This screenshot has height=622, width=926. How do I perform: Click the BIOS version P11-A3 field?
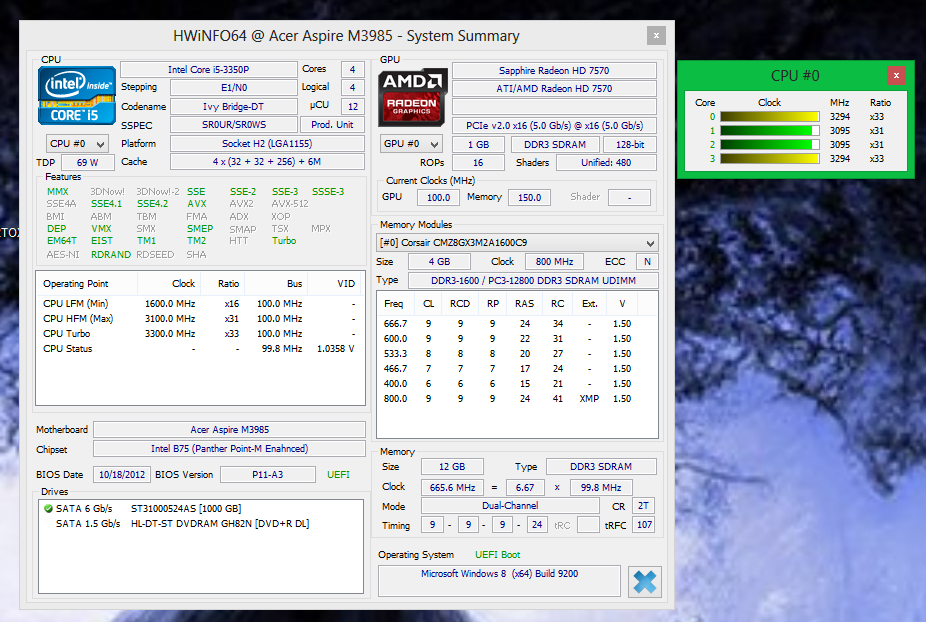coord(268,474)
